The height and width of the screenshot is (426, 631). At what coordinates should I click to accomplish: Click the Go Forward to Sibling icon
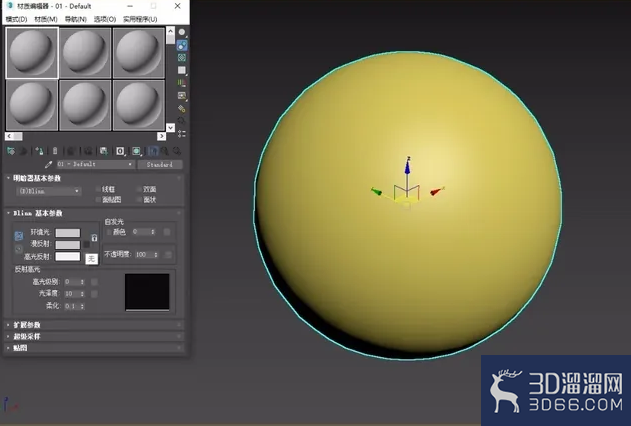coord(177,151)
